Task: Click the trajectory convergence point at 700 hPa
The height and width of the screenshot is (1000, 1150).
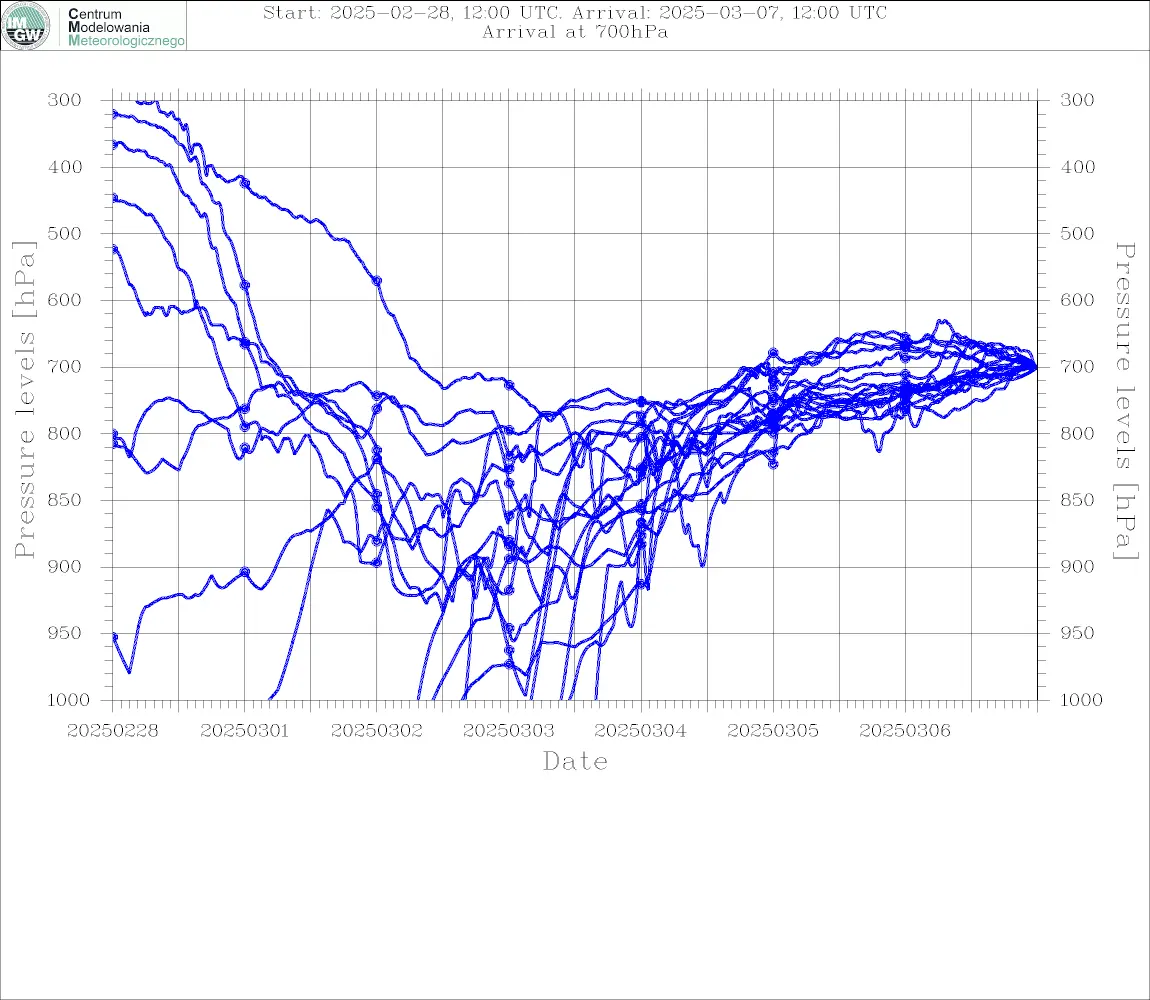Action: 1036,367
